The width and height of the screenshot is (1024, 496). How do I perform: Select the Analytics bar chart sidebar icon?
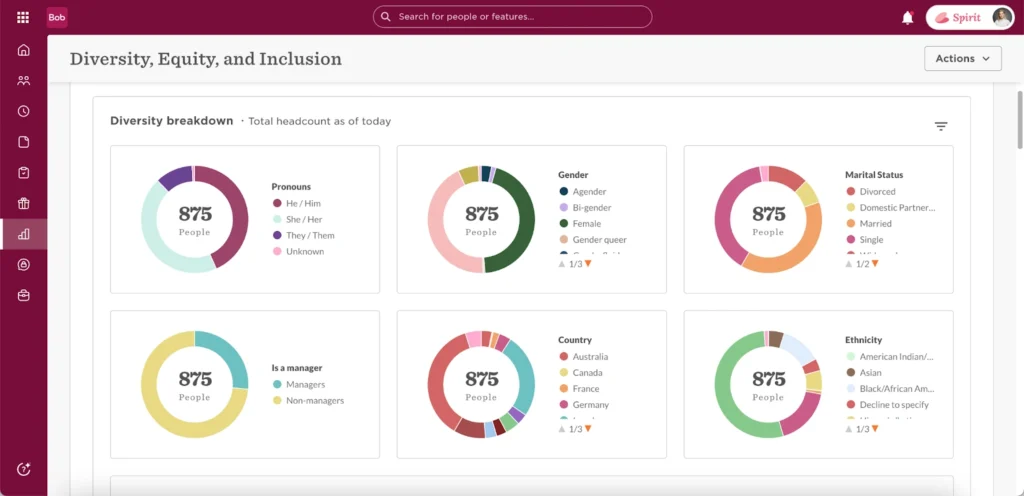tap(23, 234)
